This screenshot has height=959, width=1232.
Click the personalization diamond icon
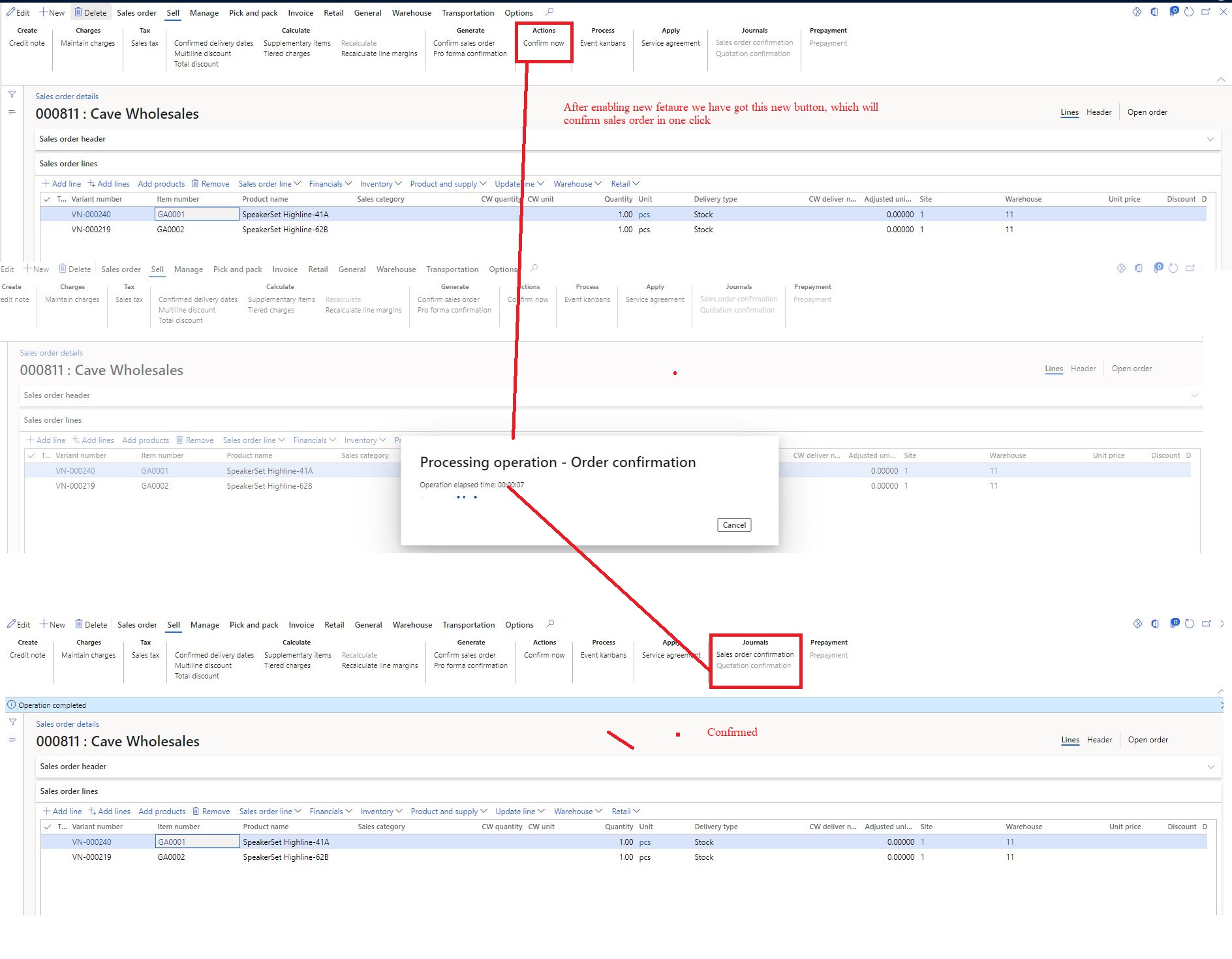(x=1136, y=12)
